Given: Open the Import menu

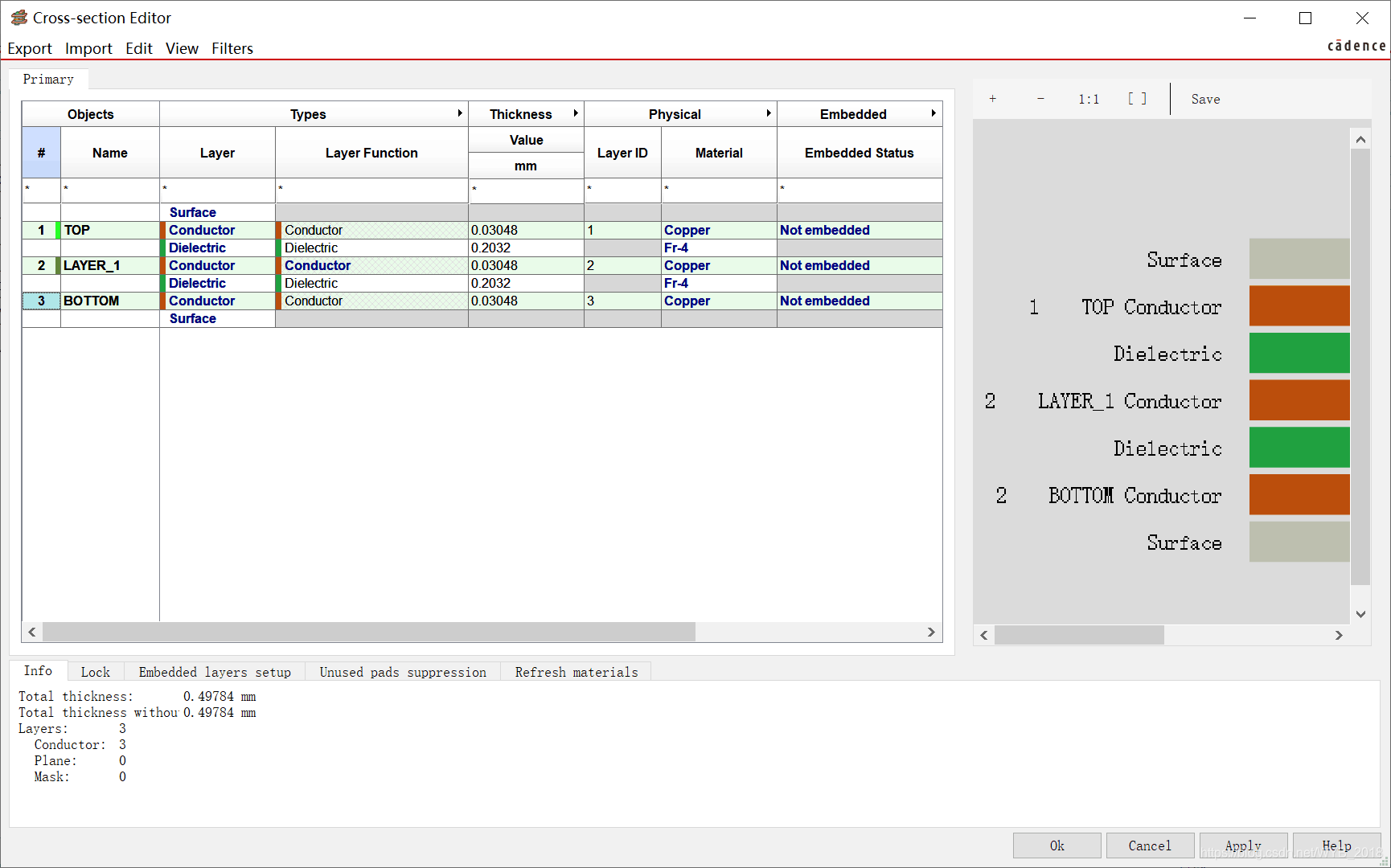Looking at the screenshot, I should tap(88, 48).
